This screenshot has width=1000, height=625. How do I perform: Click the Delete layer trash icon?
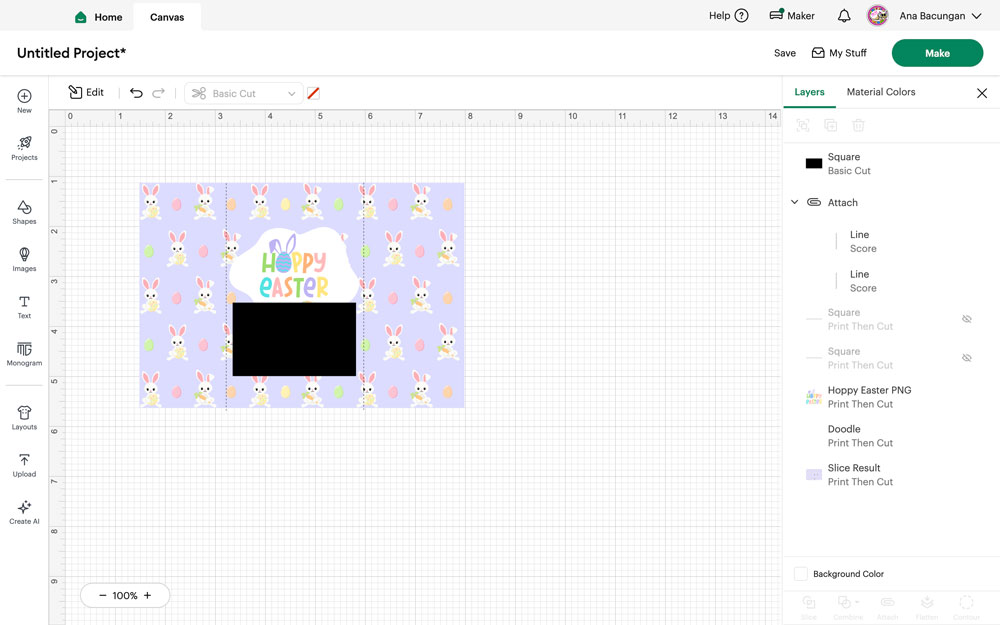point(858,126)
